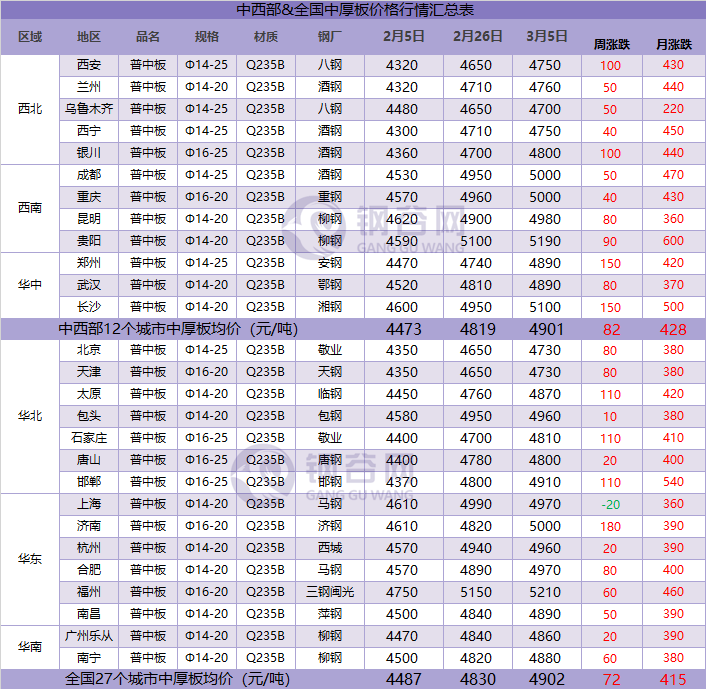Click the 钢厂 column header
The width and height of the screenshot is (706, 689).
tap(329, 37)
